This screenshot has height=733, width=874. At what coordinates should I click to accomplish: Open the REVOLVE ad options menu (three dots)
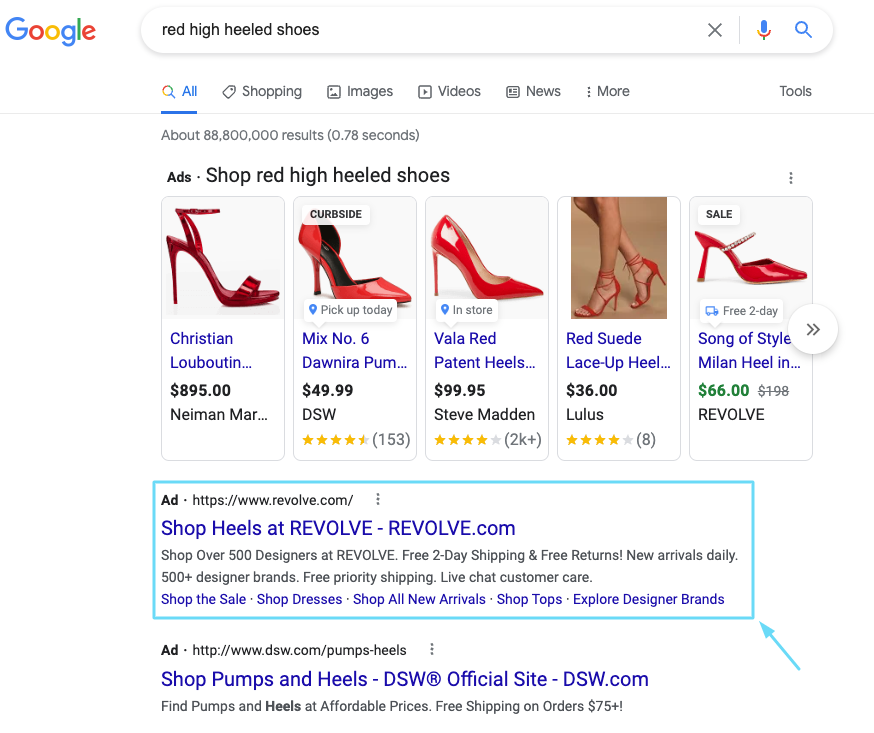point(378,499)
